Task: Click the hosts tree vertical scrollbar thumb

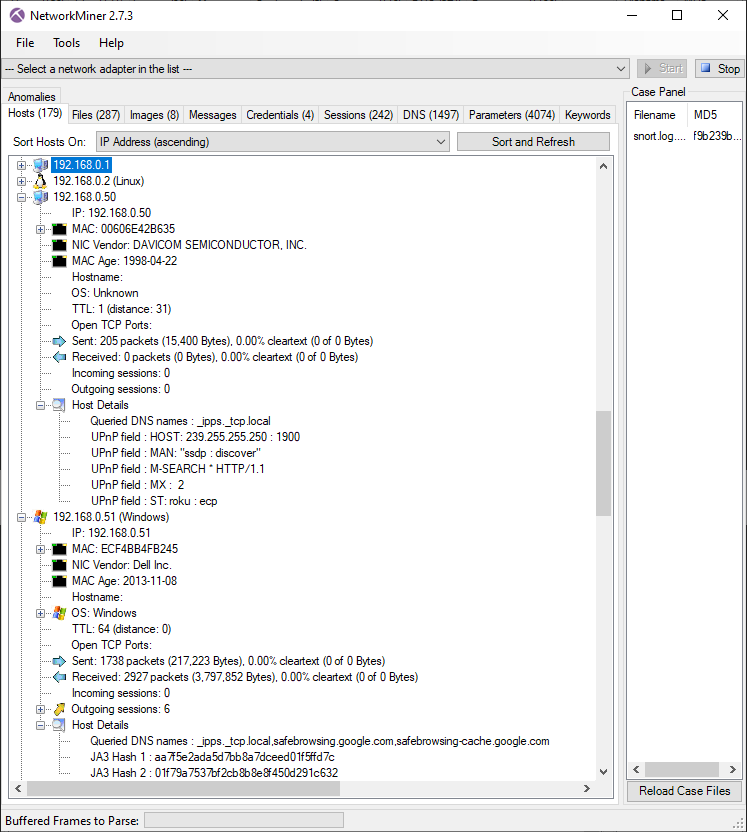Action: pos(603,463)
